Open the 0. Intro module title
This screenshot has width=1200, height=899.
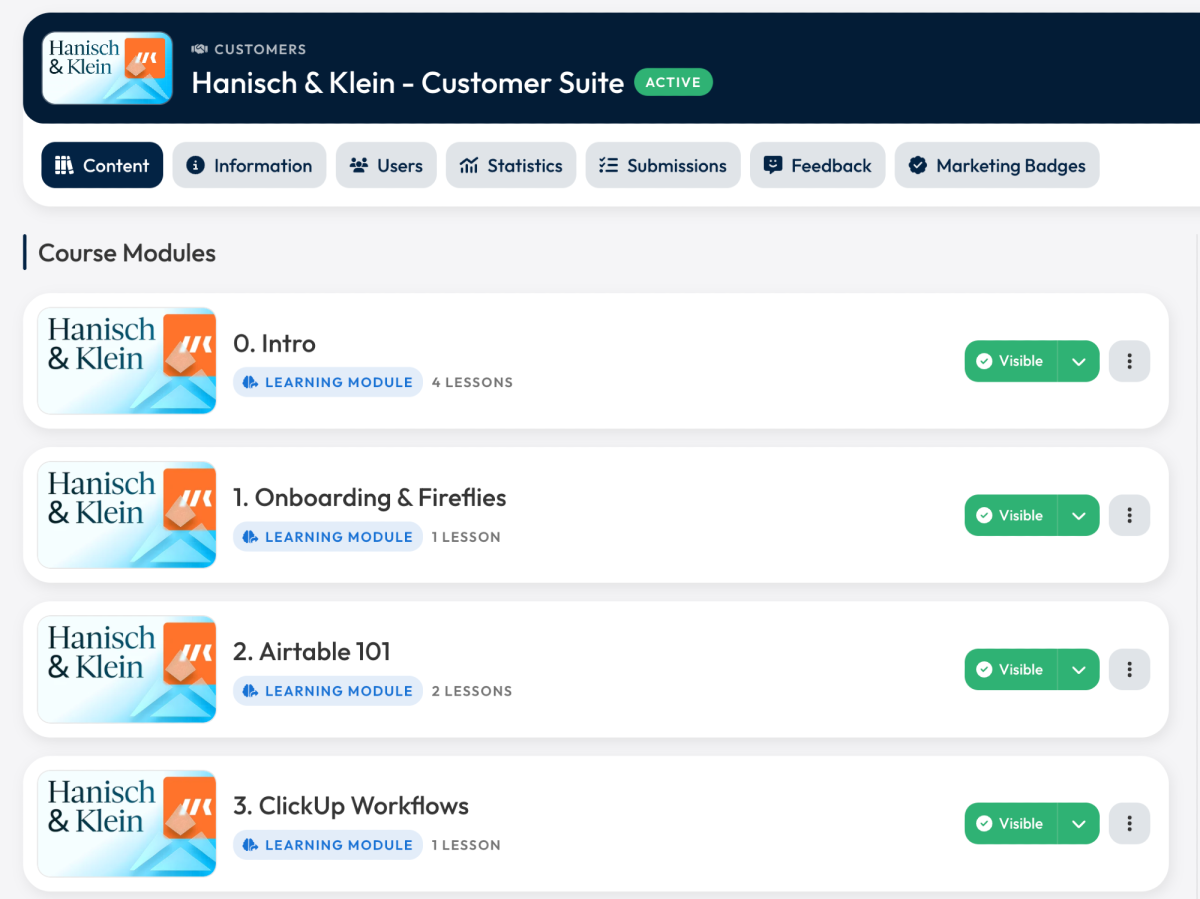tap(274, 344)
